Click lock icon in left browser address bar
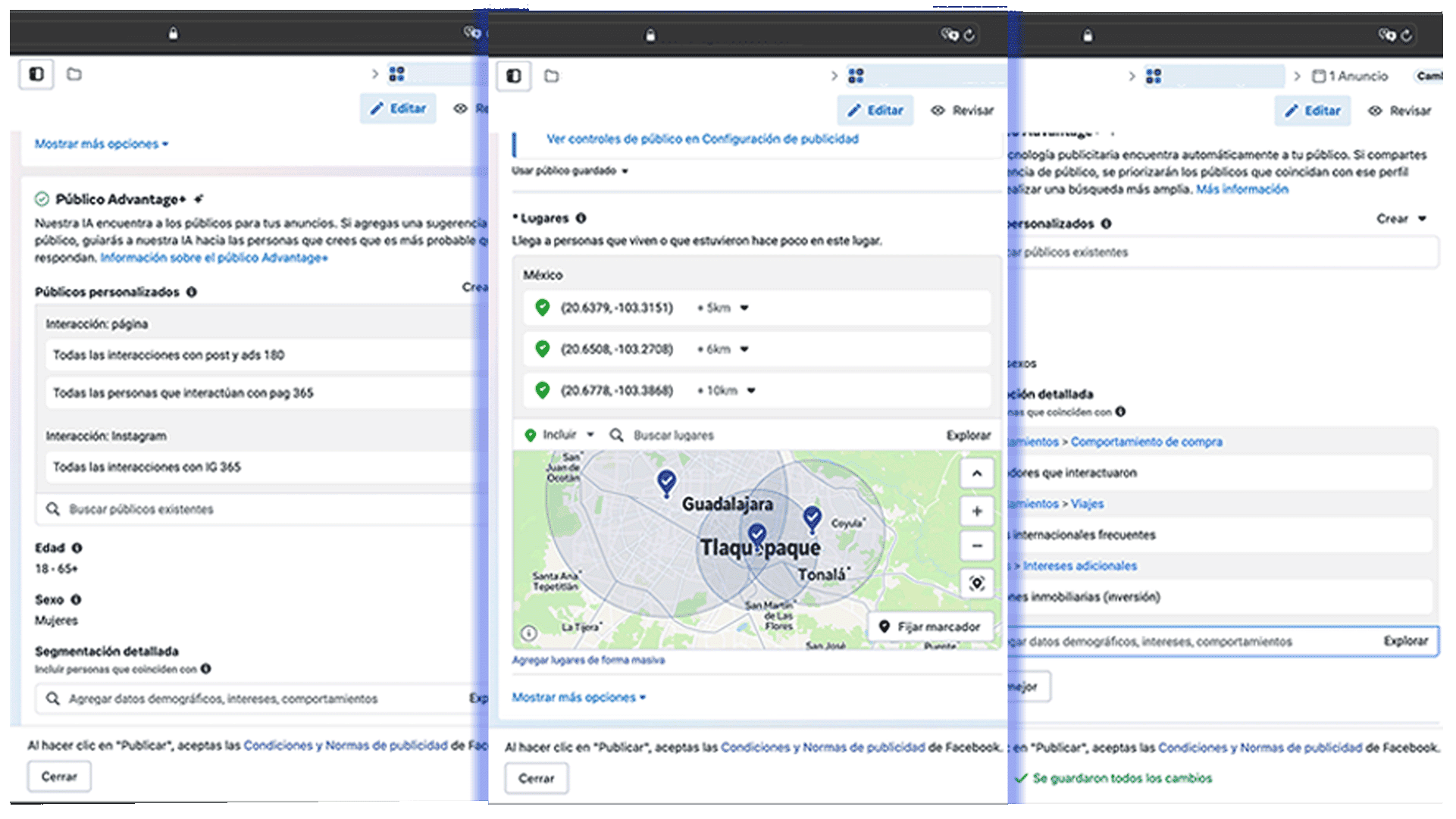 (174, 33)
